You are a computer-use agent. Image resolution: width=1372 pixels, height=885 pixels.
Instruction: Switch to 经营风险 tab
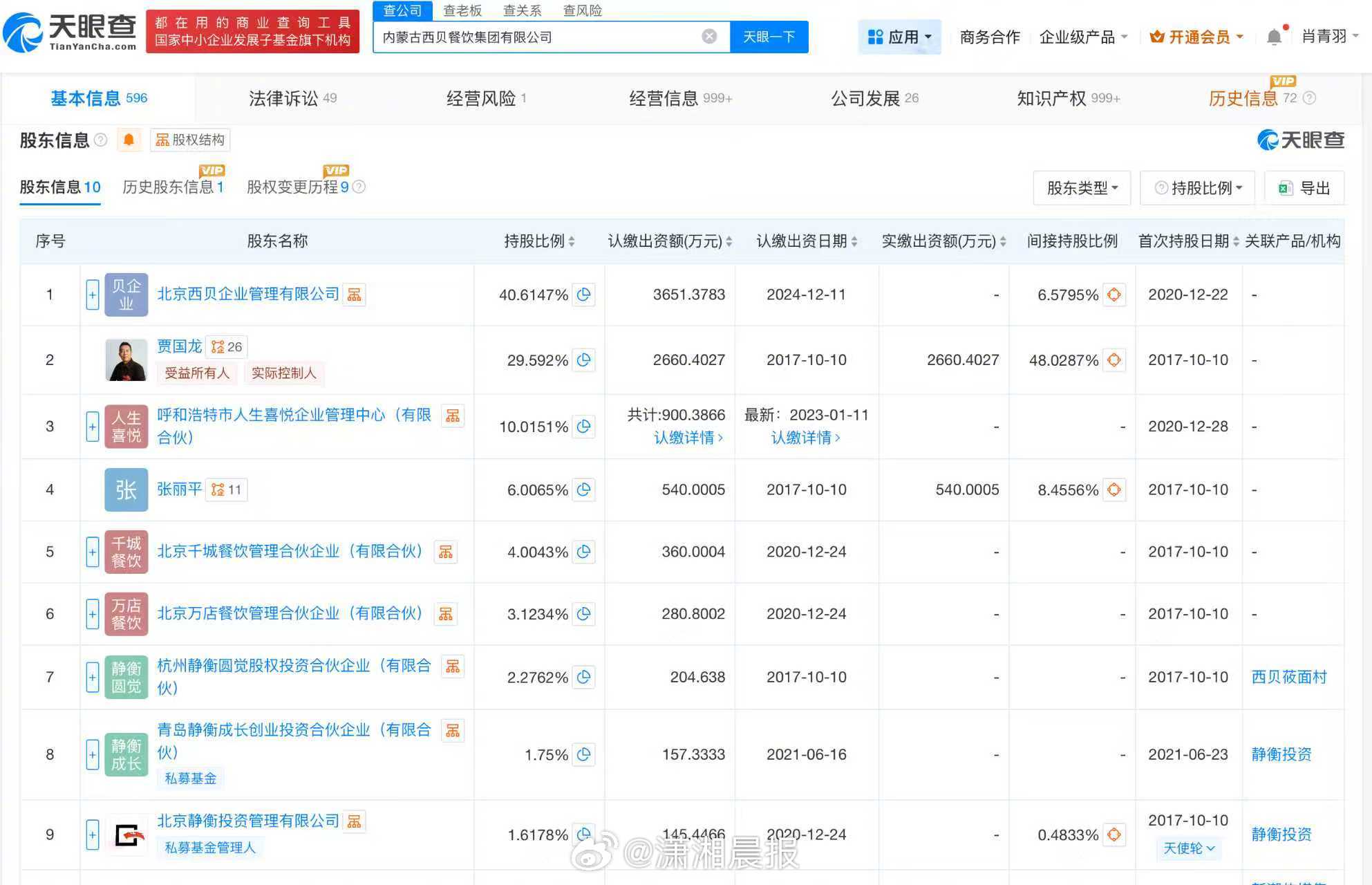click(x=487, y=98)
